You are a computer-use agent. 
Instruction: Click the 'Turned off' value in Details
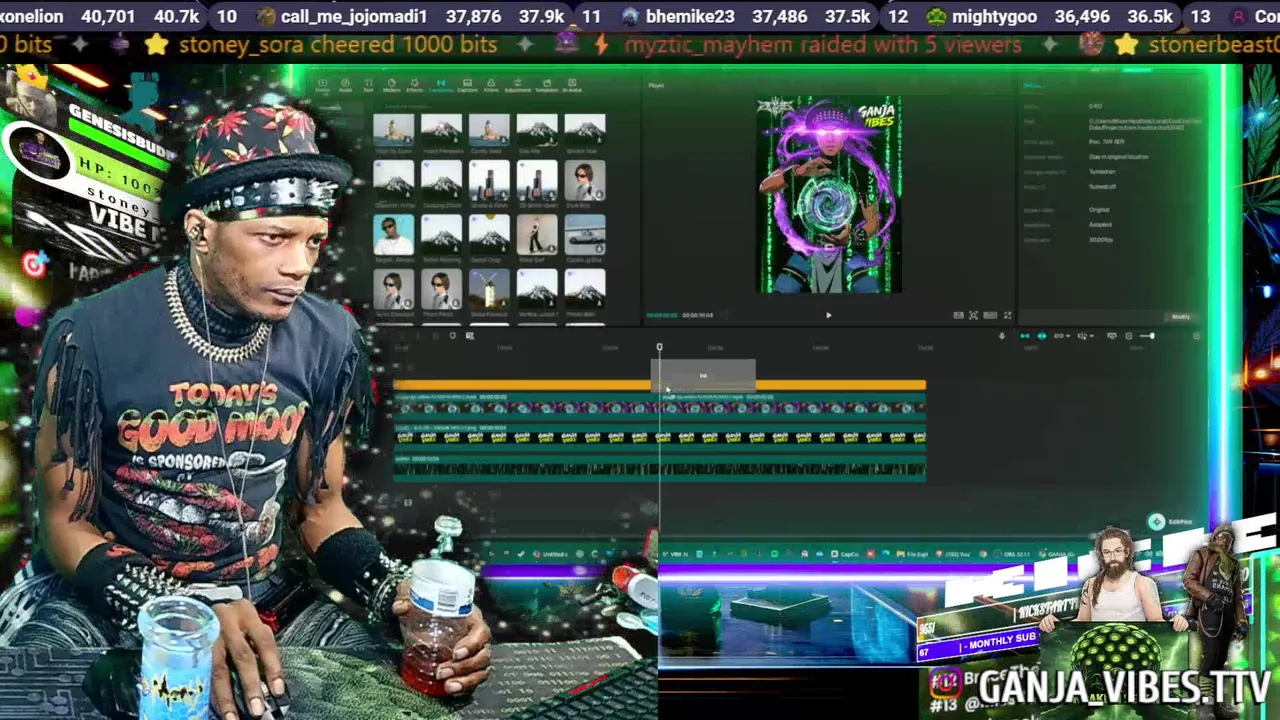[x=1102, y=187]
